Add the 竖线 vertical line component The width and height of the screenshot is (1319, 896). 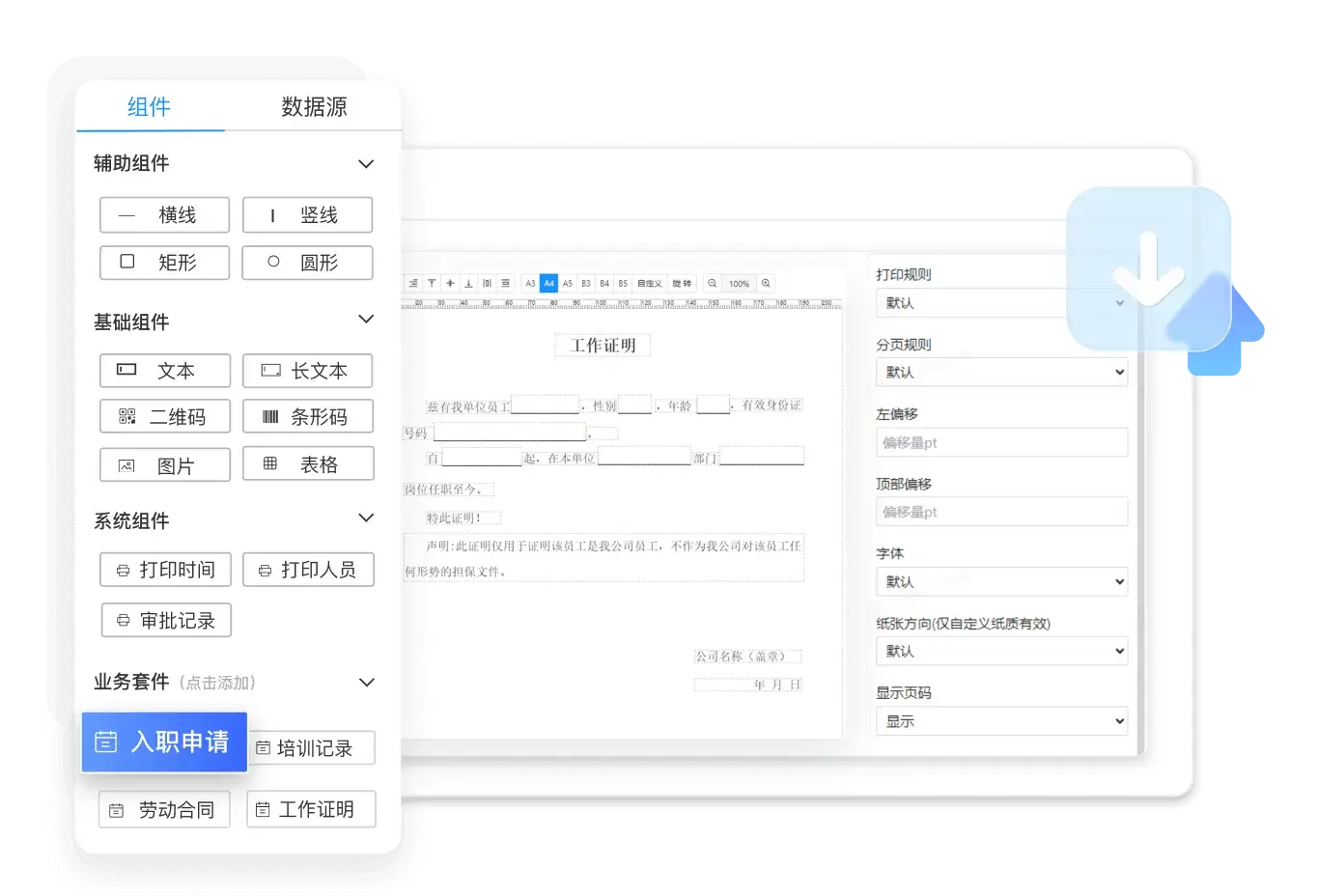(x=307, y=214)
